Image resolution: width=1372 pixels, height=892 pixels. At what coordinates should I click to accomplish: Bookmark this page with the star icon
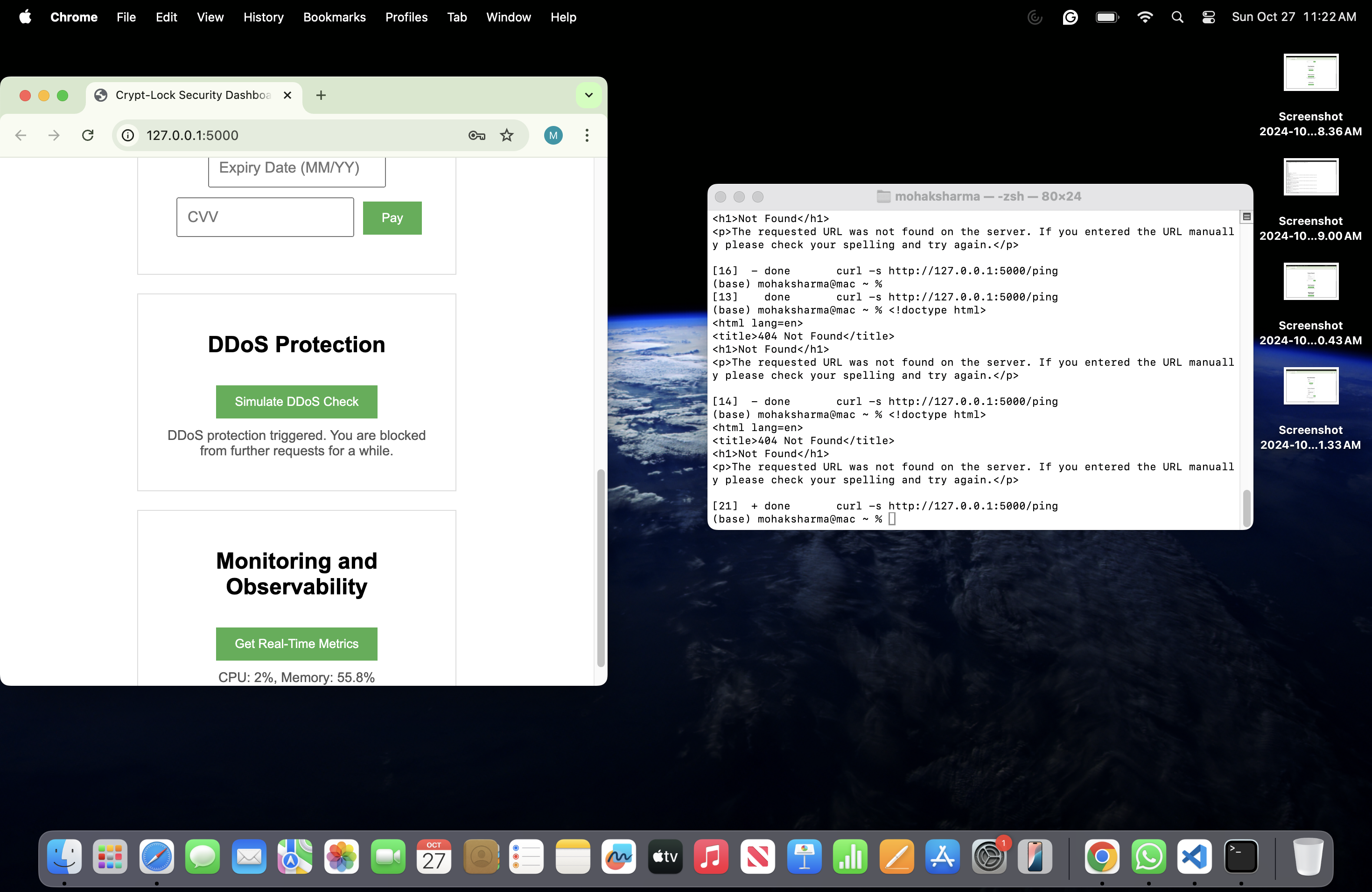(506, 135)
